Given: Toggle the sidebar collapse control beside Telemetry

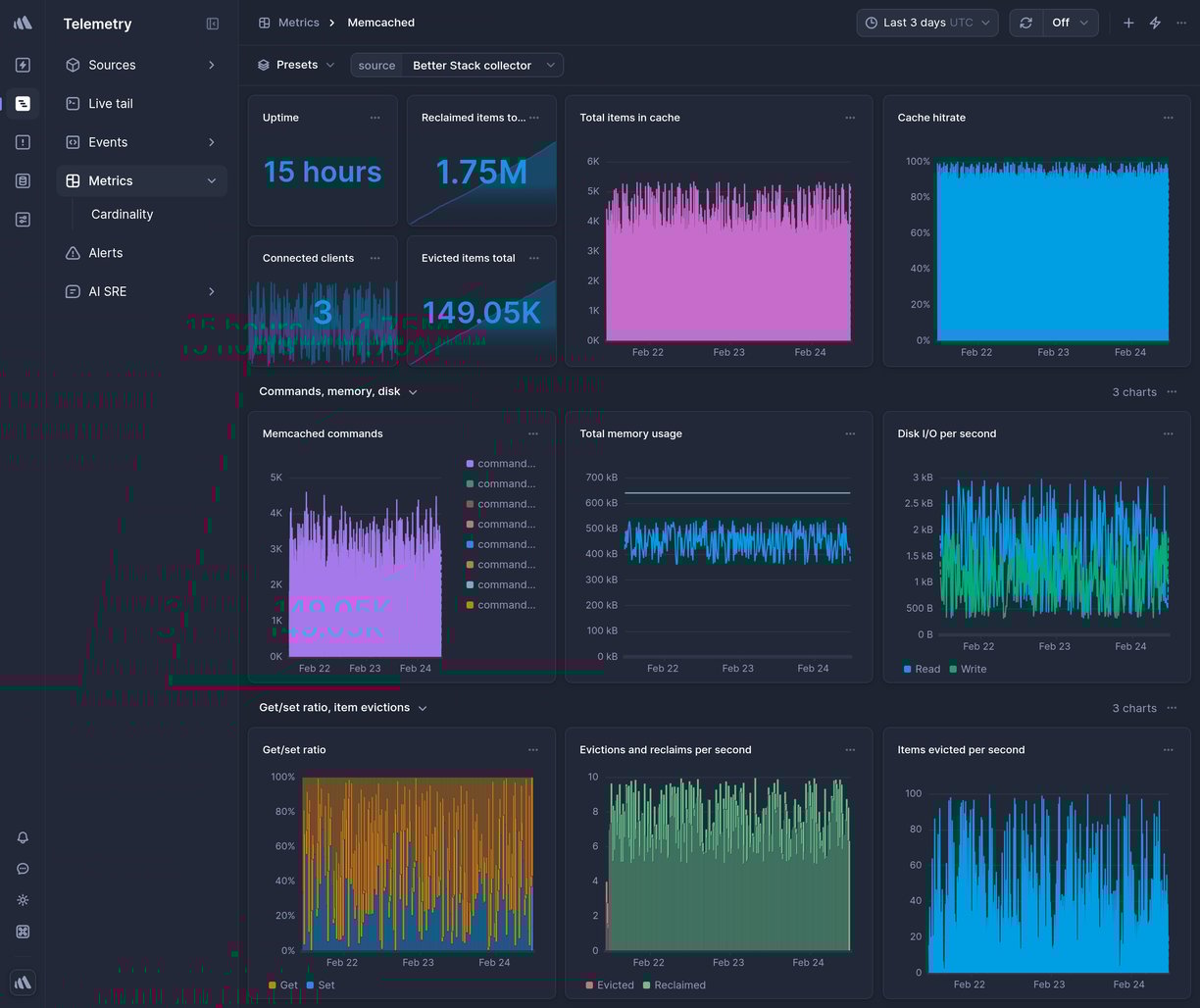Looking at the screenshot, I should pos(213,24).
